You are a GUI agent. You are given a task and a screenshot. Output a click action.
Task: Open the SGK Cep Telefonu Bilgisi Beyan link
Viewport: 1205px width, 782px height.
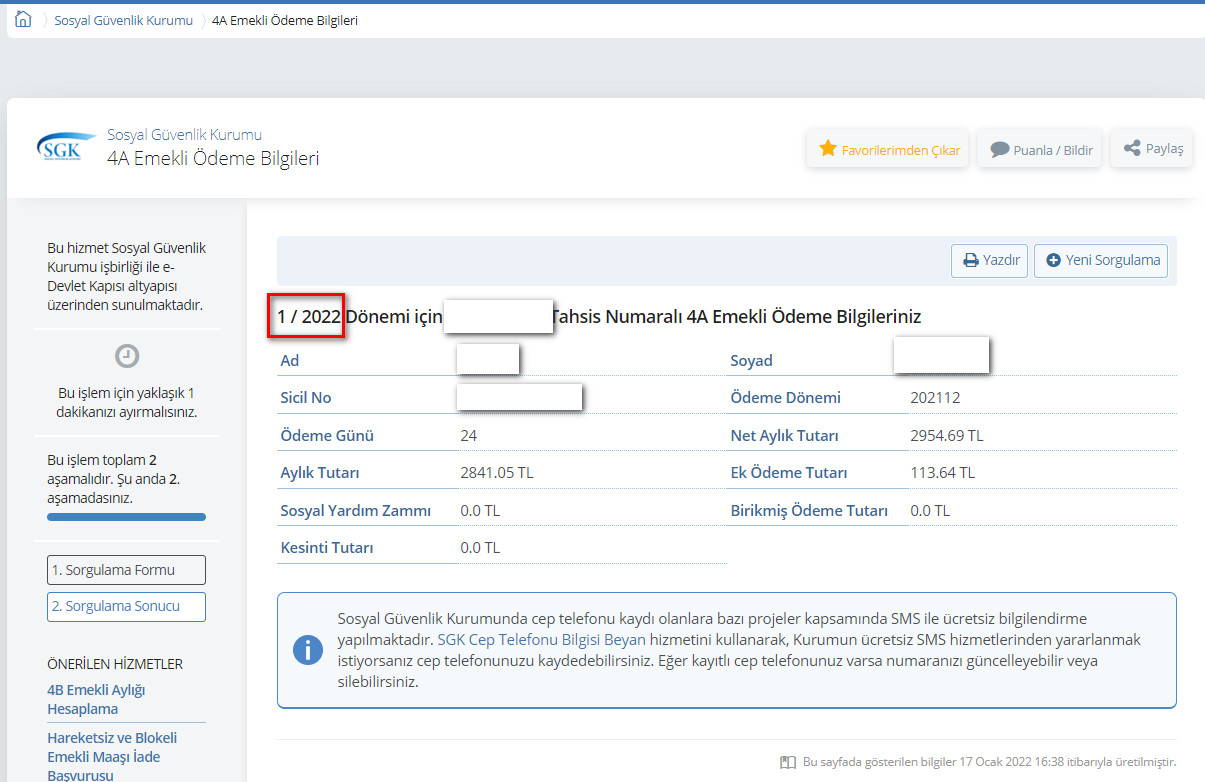coord(541,639)
